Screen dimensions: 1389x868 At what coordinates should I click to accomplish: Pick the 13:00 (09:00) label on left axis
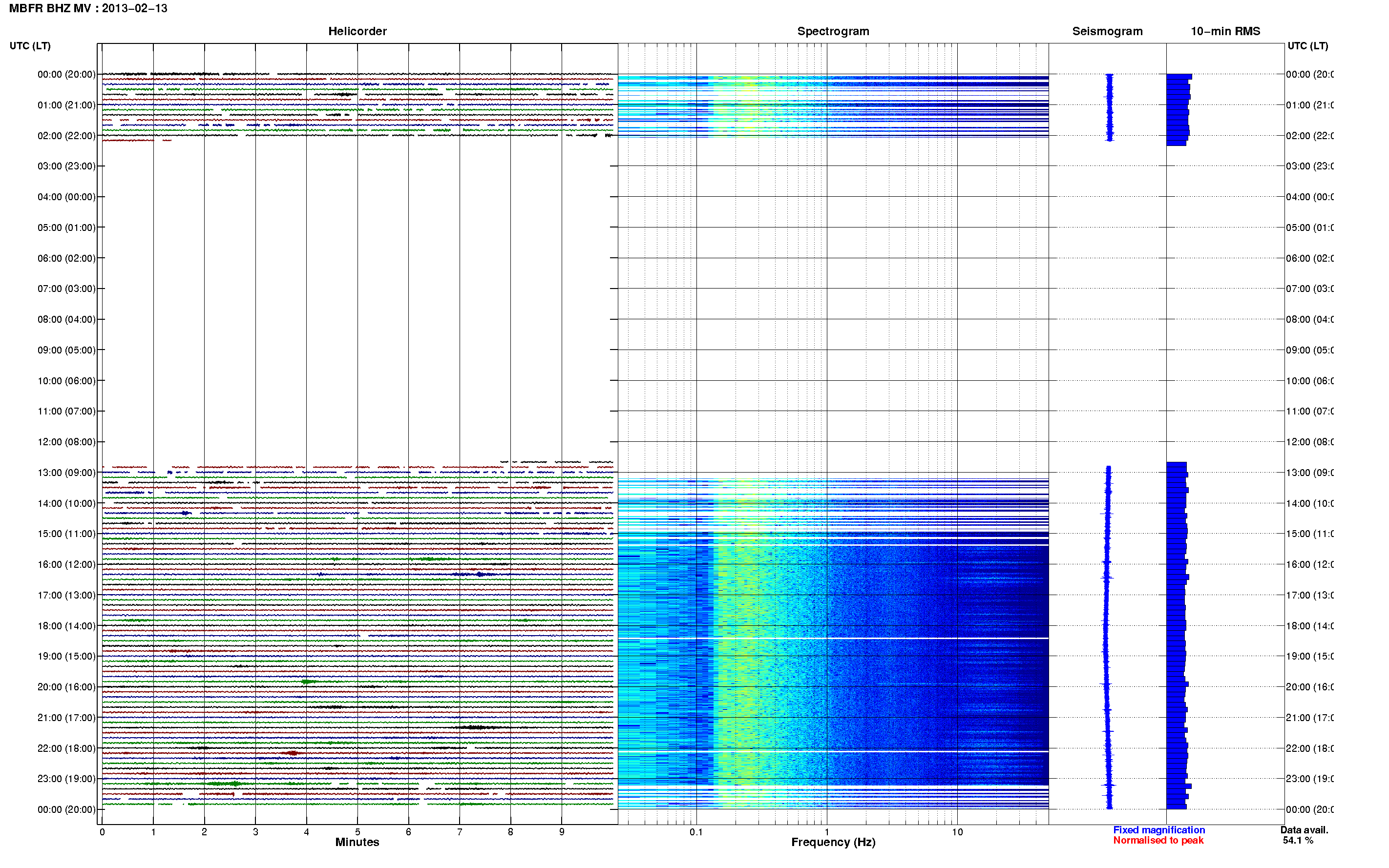66,473
